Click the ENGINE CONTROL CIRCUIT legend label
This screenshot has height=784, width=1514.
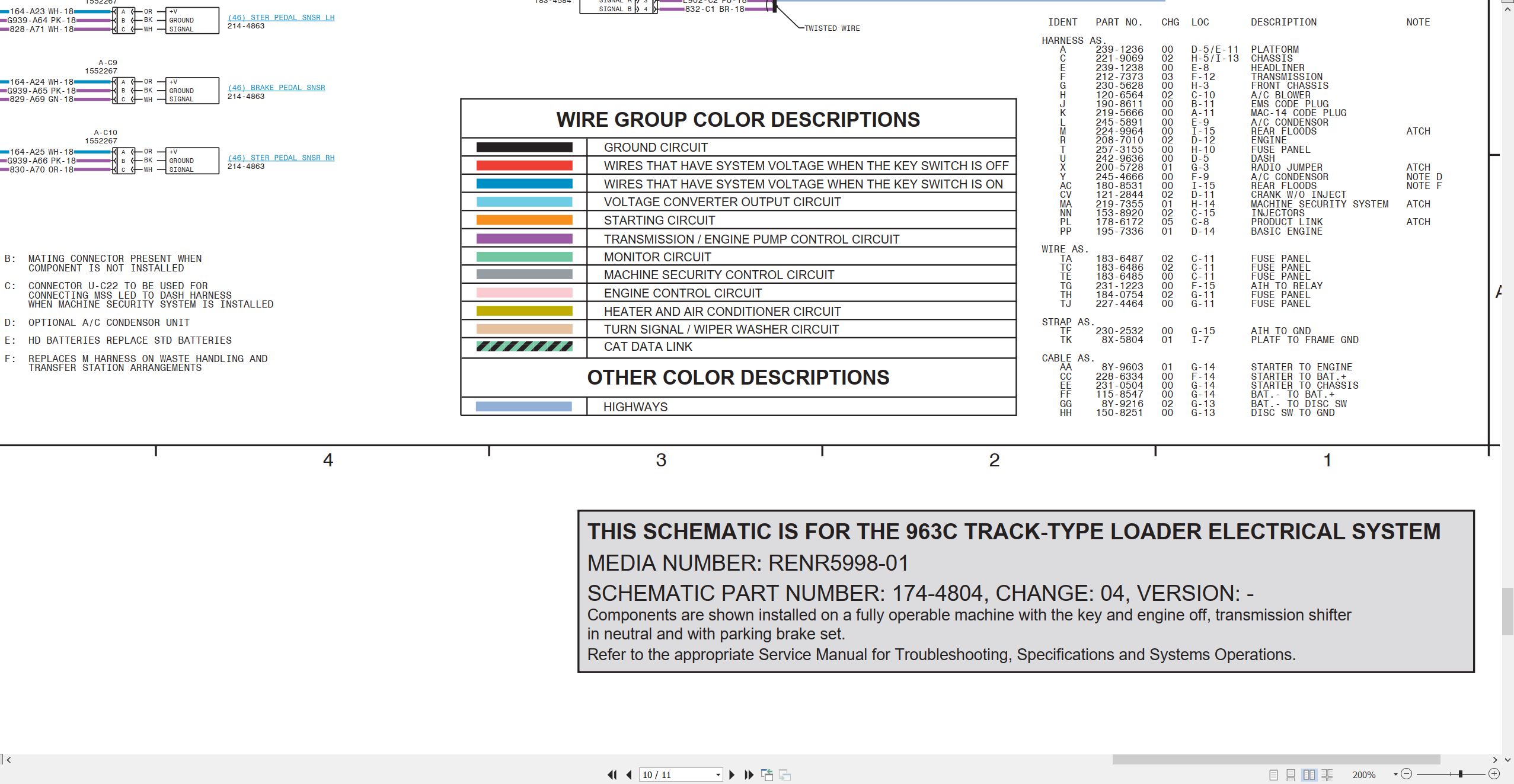click(x=683, y=293)
